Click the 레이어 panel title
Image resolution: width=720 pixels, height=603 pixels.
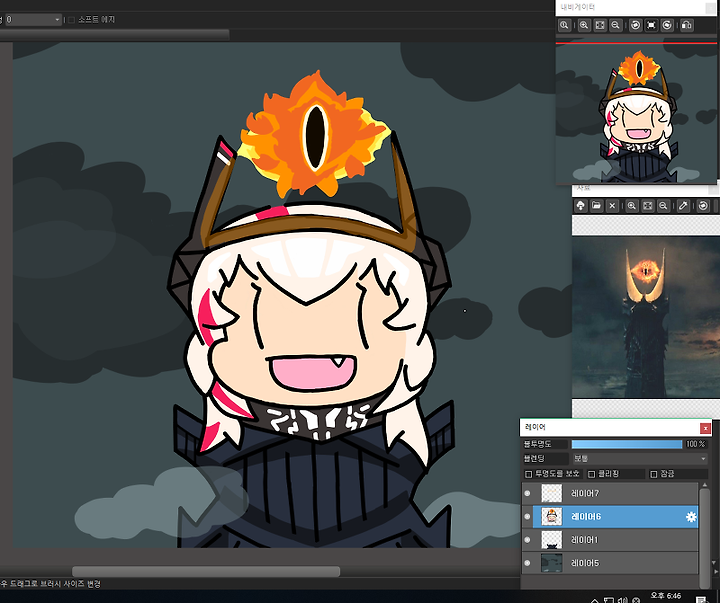point(535,427)
